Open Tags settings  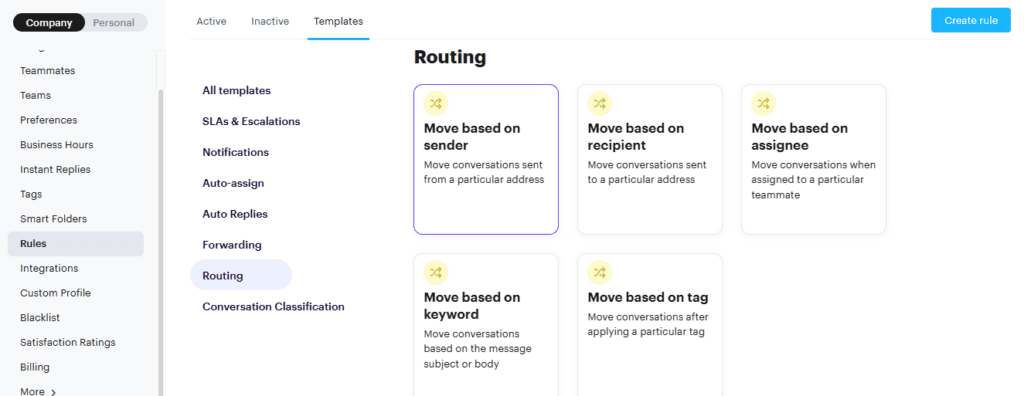(31, 194)
